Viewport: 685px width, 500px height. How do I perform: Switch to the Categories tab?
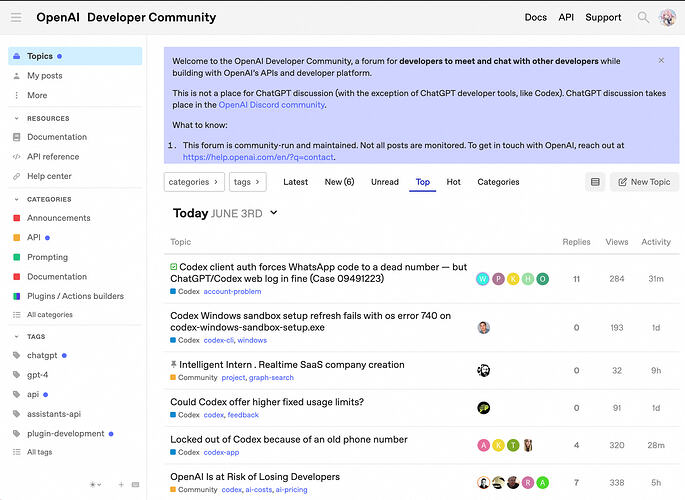click(x=498, y=182)
